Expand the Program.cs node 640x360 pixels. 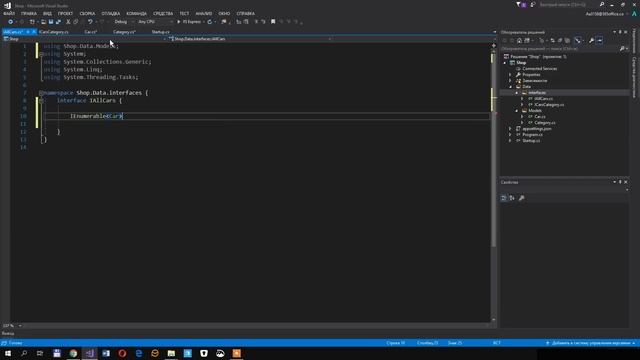pos(510,135)
